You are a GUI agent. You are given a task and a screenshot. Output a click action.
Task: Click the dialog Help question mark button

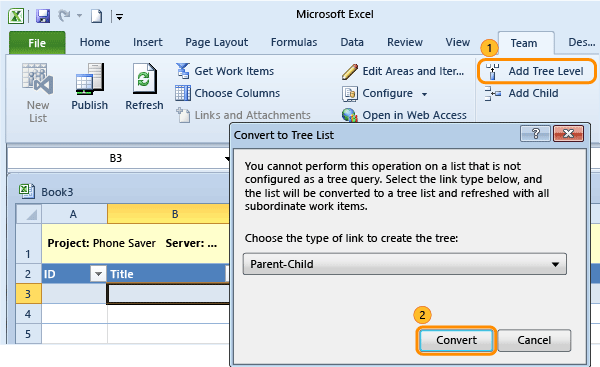(x=536, y=134)
